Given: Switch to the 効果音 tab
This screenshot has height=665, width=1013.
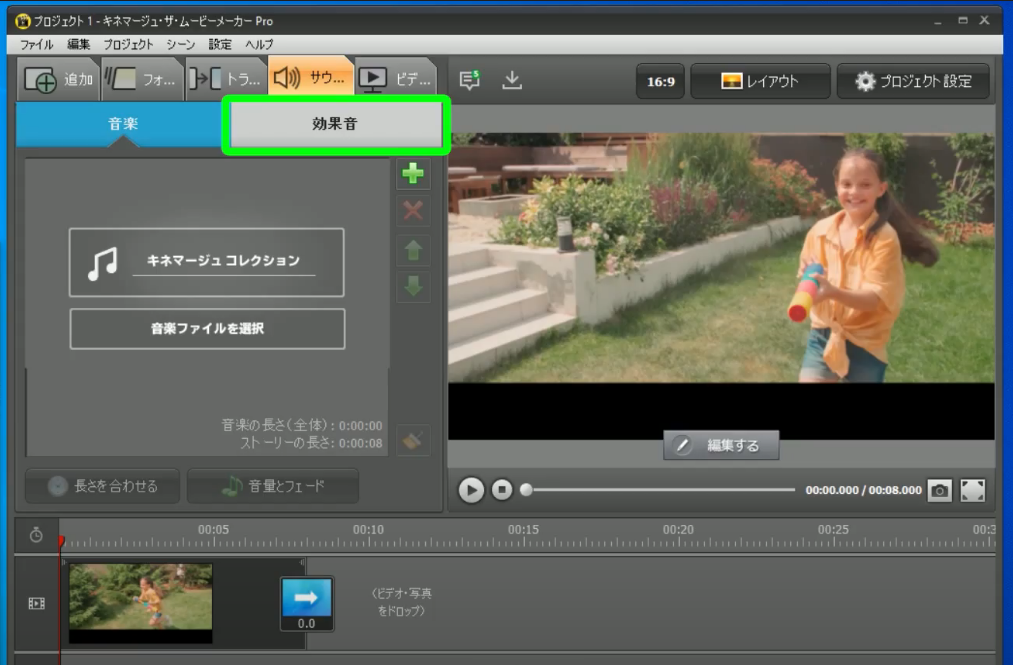Looking at the screenshot, I should click(x=335, y=125).
